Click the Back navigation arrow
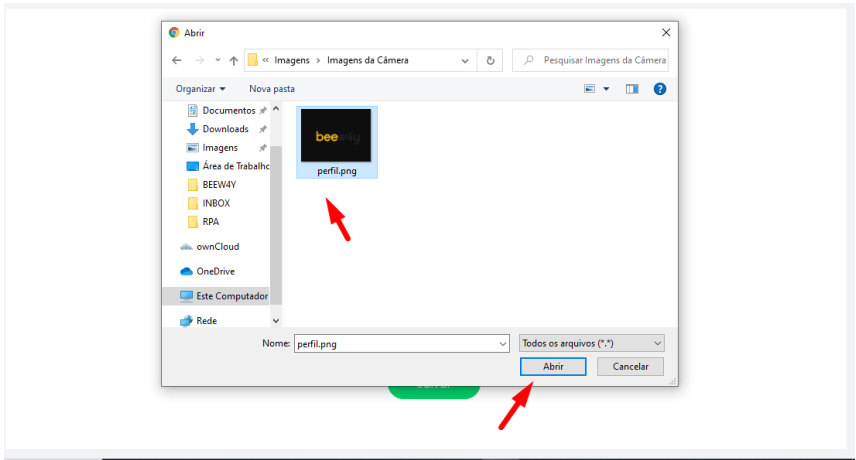The width and height of the screenshot is (856, 460). point(176,60)
